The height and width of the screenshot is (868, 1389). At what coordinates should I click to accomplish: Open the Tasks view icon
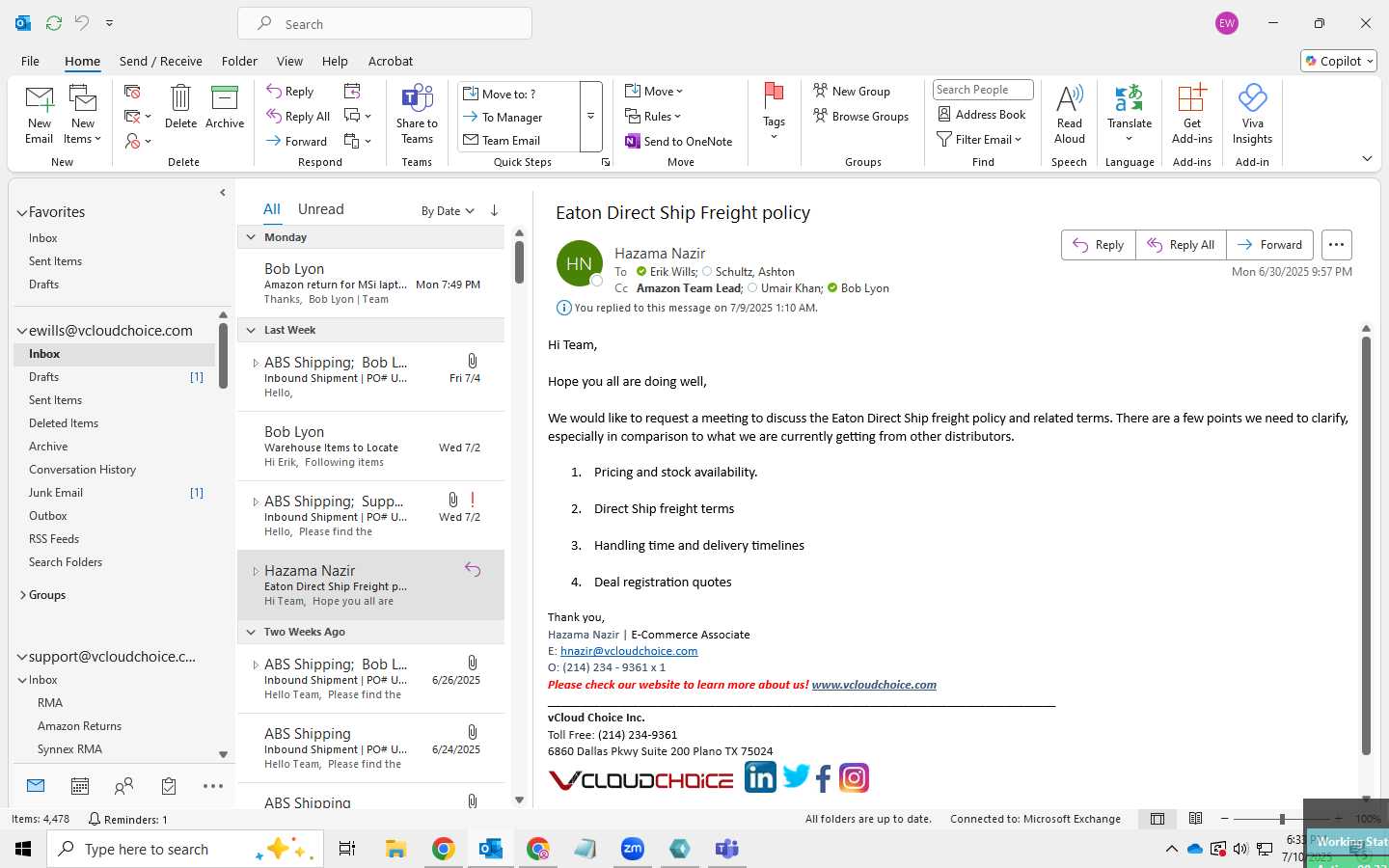[x=169, y=786]
